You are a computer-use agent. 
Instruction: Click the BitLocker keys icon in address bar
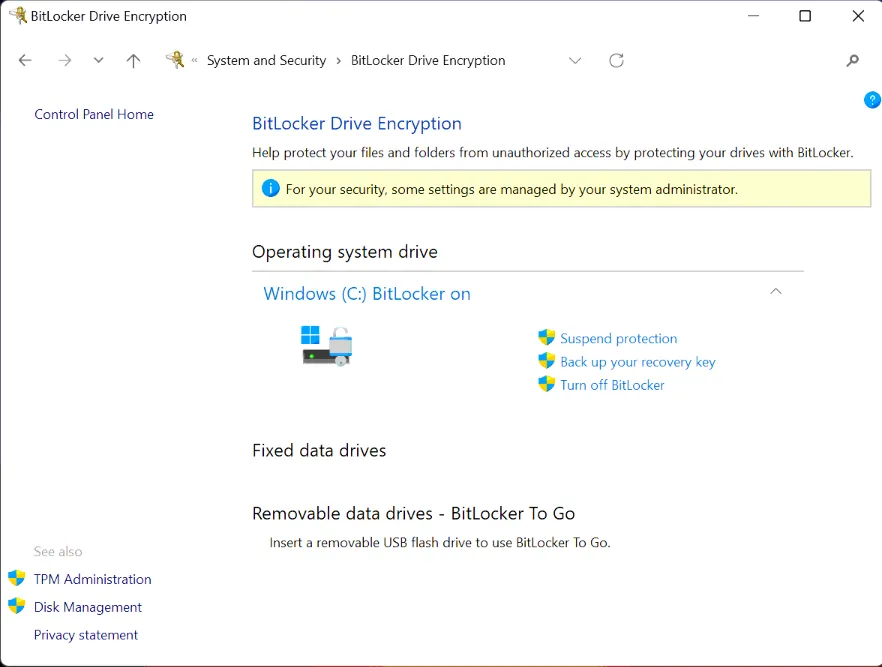[175, 60]
